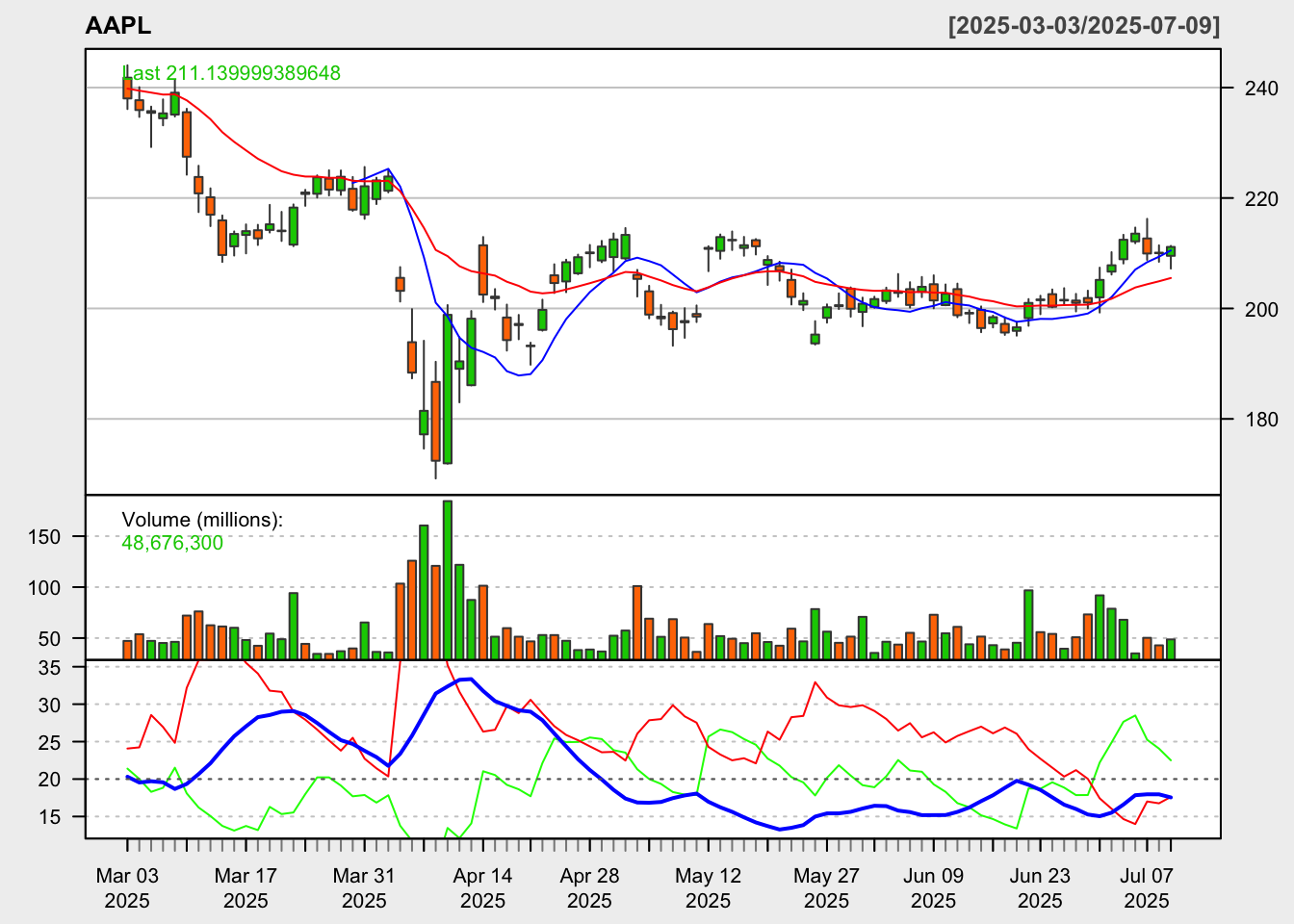Click the 180 price axis label
This screenshot has height=924, width=1294.
(1261, 420)
